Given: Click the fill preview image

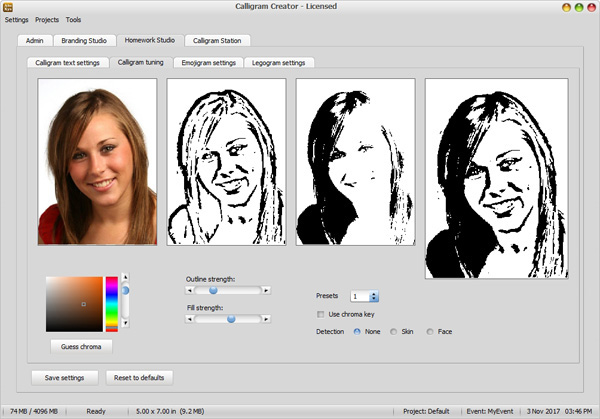Looking at the screenshot, I should [355, 161].
